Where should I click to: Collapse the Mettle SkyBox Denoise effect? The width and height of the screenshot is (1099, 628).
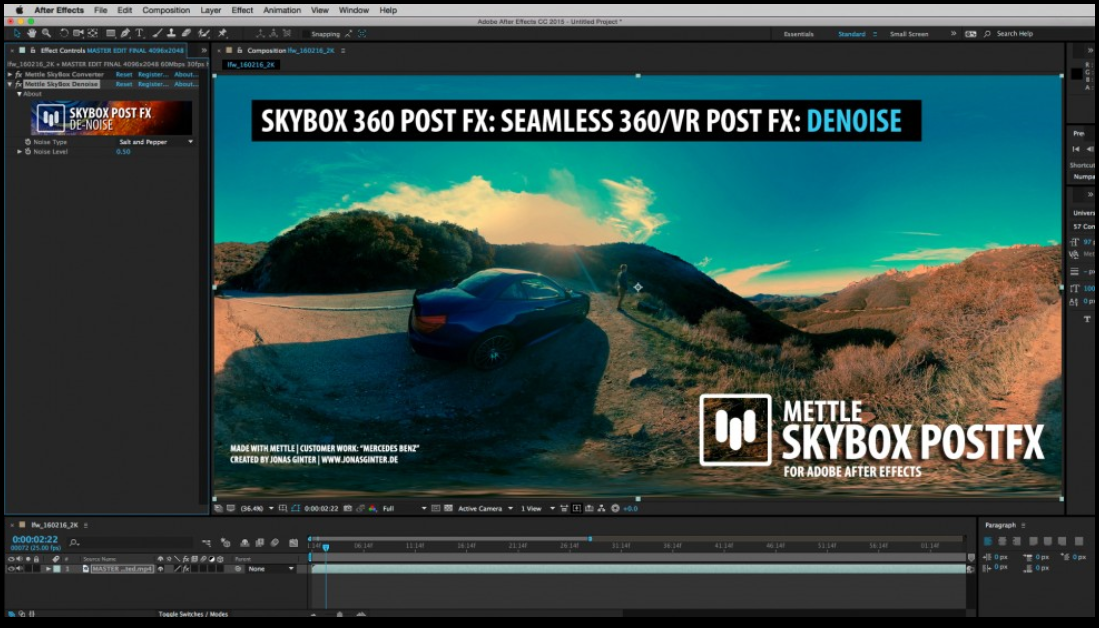tap(10, 84)
